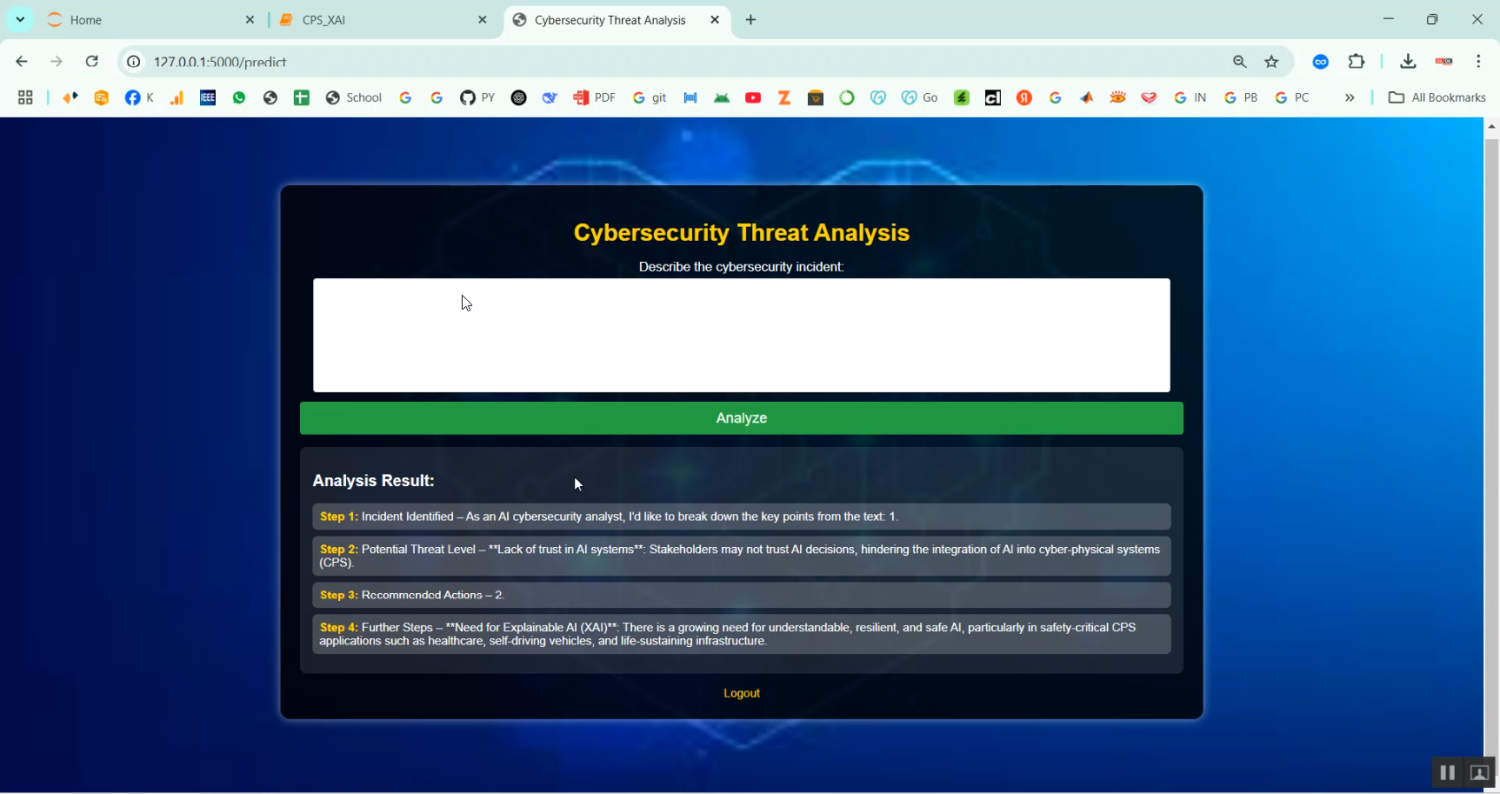Open the zoom magnifier in address bar
Screen dimensions: 1500x794
click(1240, 62)
